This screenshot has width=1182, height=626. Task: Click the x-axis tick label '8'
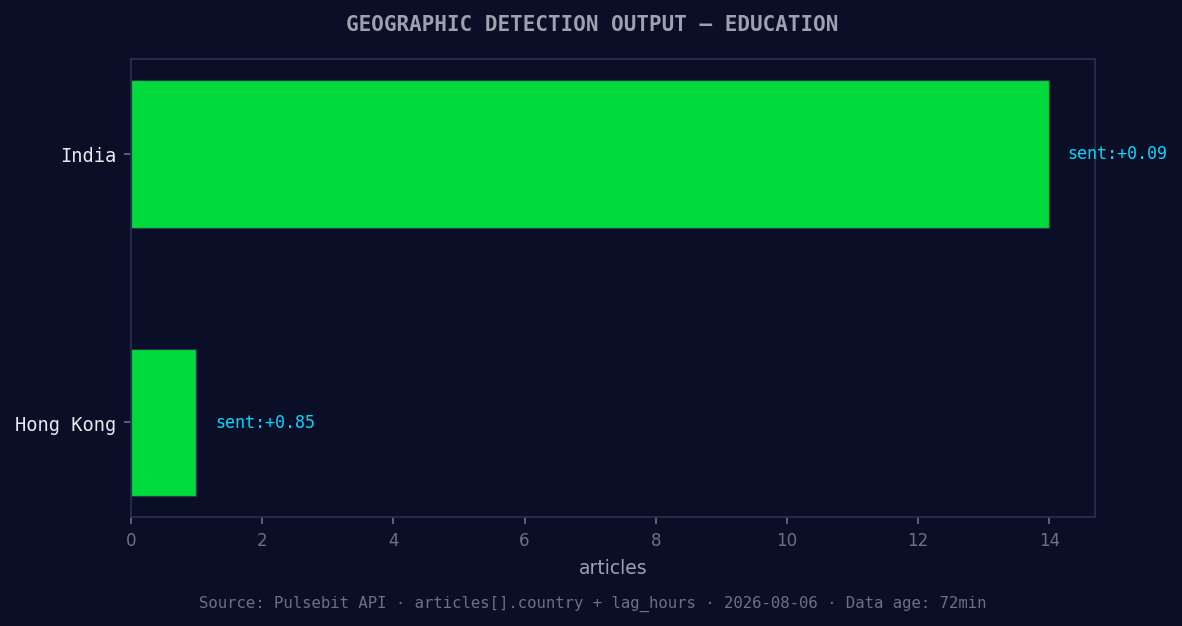[656, 540]
